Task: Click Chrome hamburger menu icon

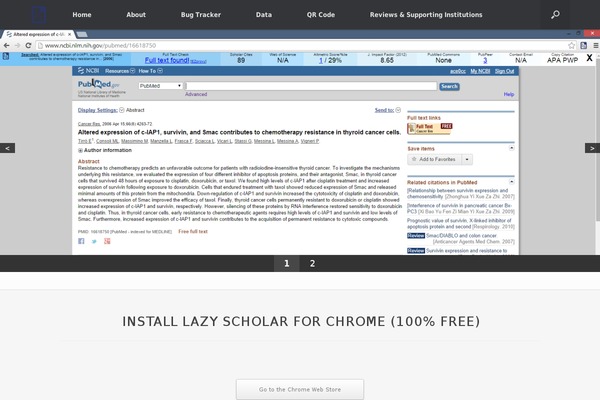Action: (x=596, y=45)
